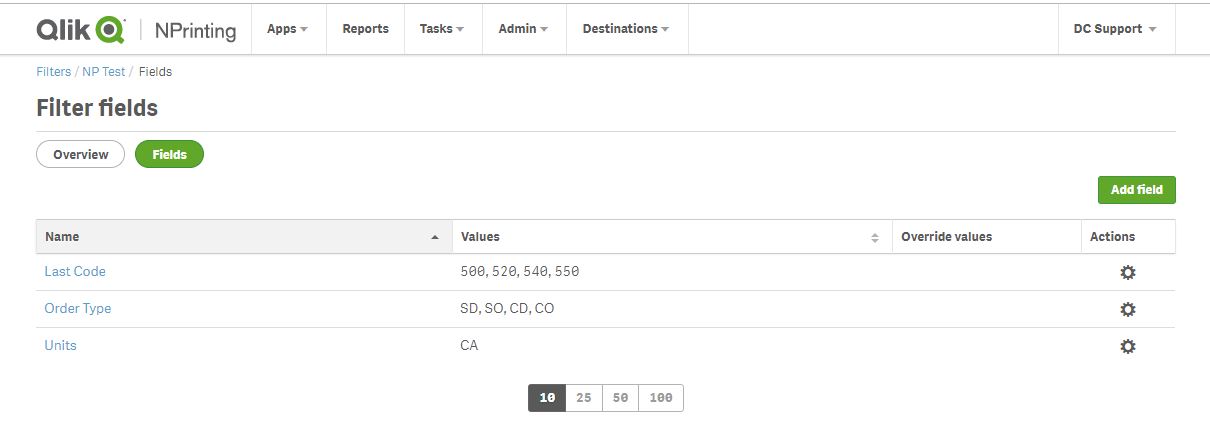Sort table by Values column arrows
The image size is (1210, 432).
click(875, 238)
